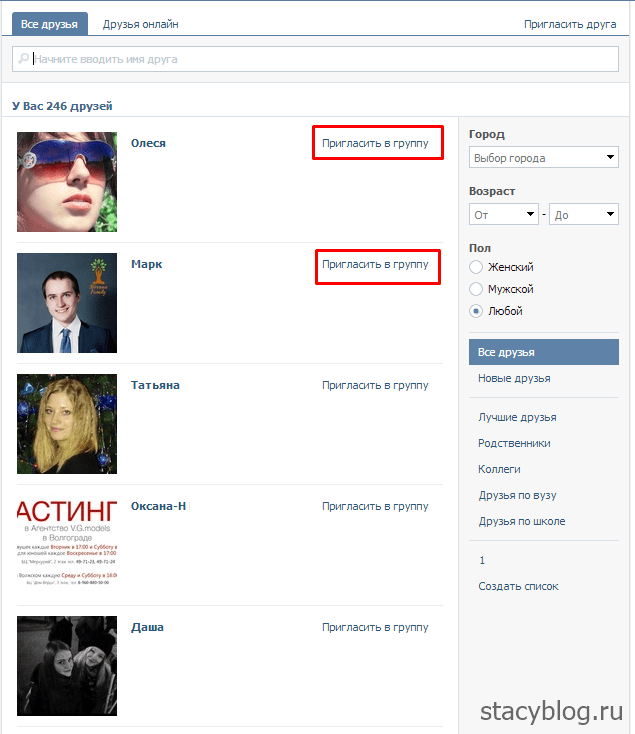Viewport: 635px width, 734px height.
Task: Select Лучшие друзья filter
Action: tap(517, 417)
